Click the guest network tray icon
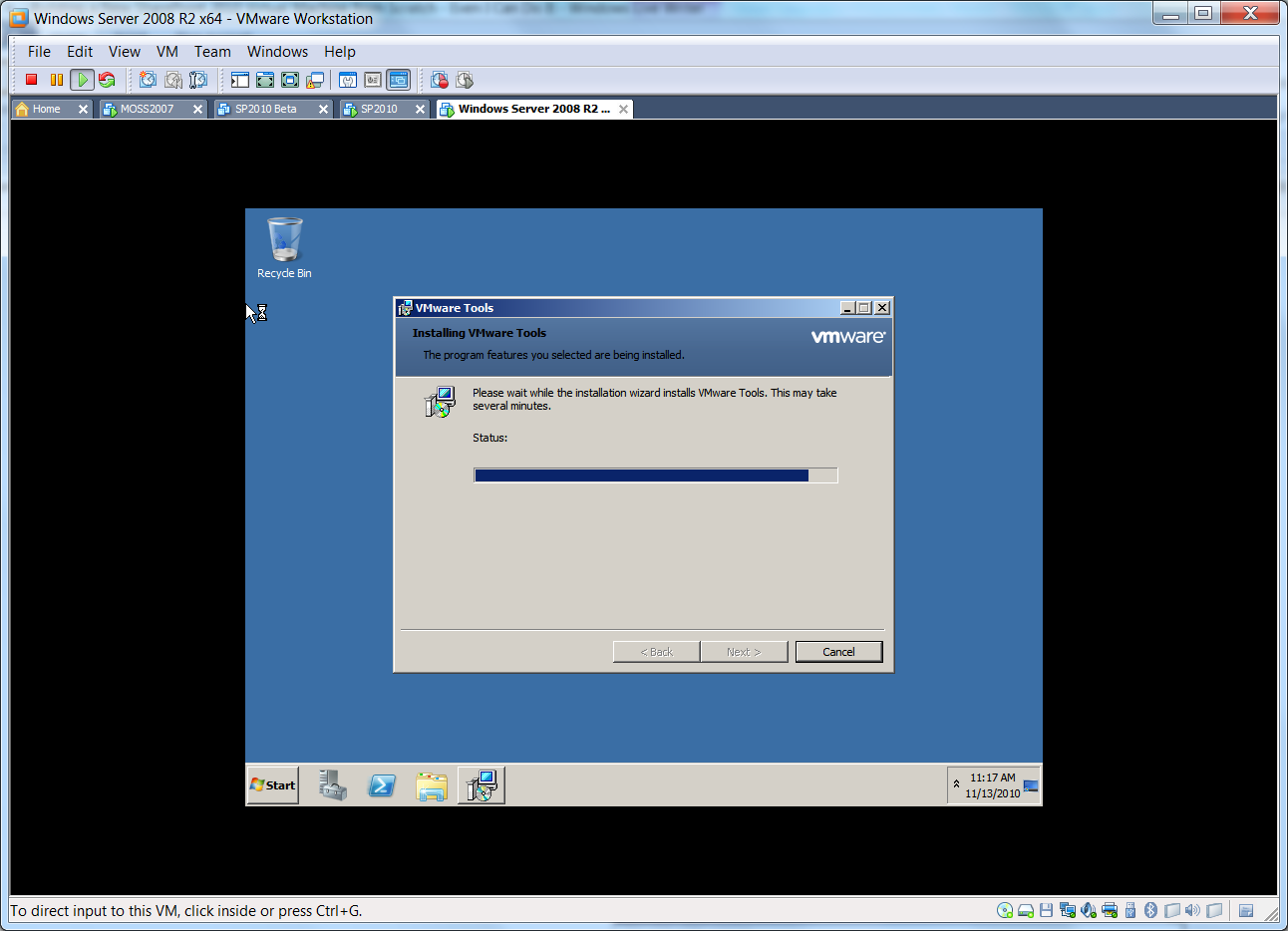 pyautogui.click(x=1031, y=785)
